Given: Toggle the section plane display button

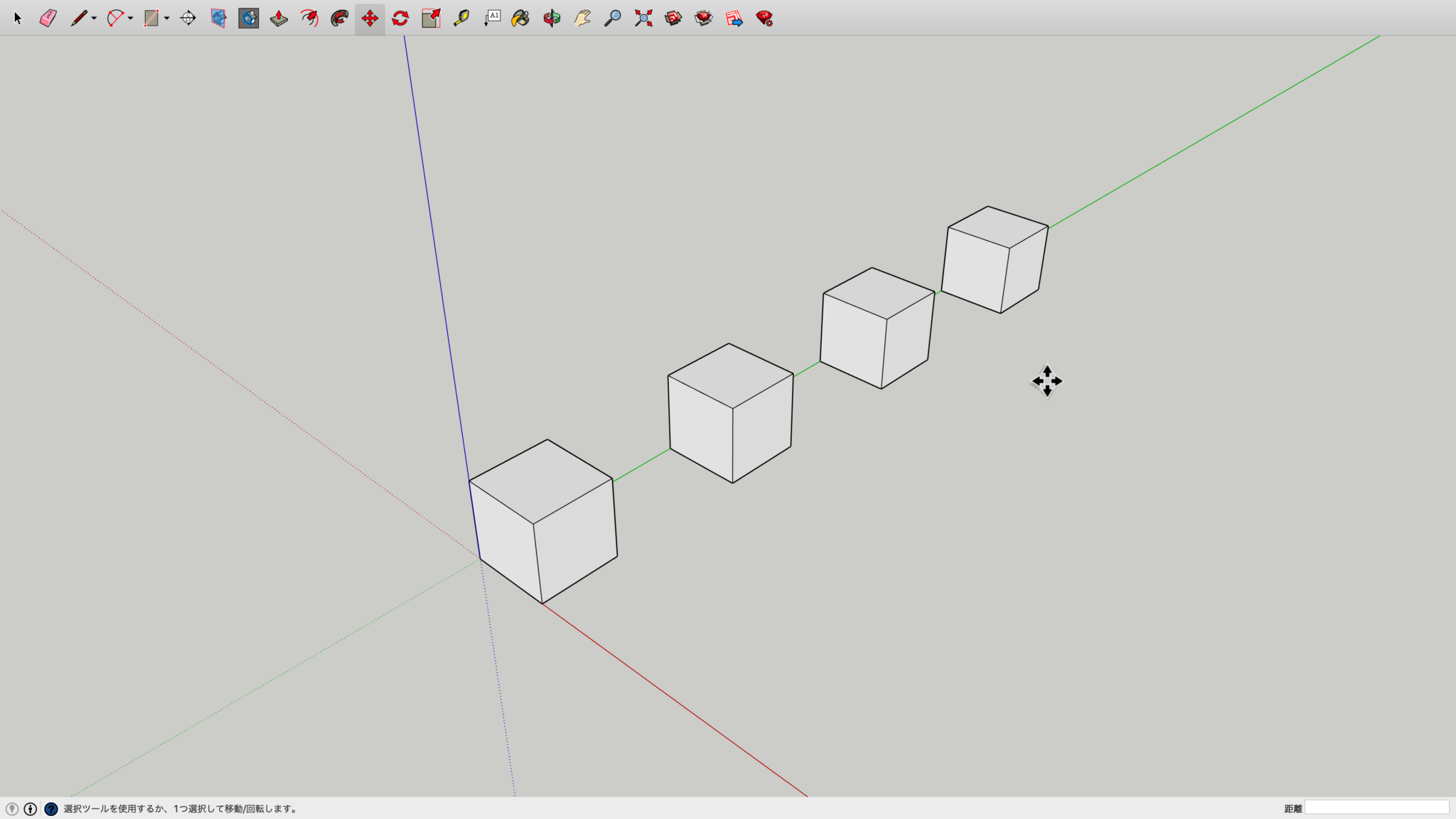Looking at the screenshot, I should [248, 18].
